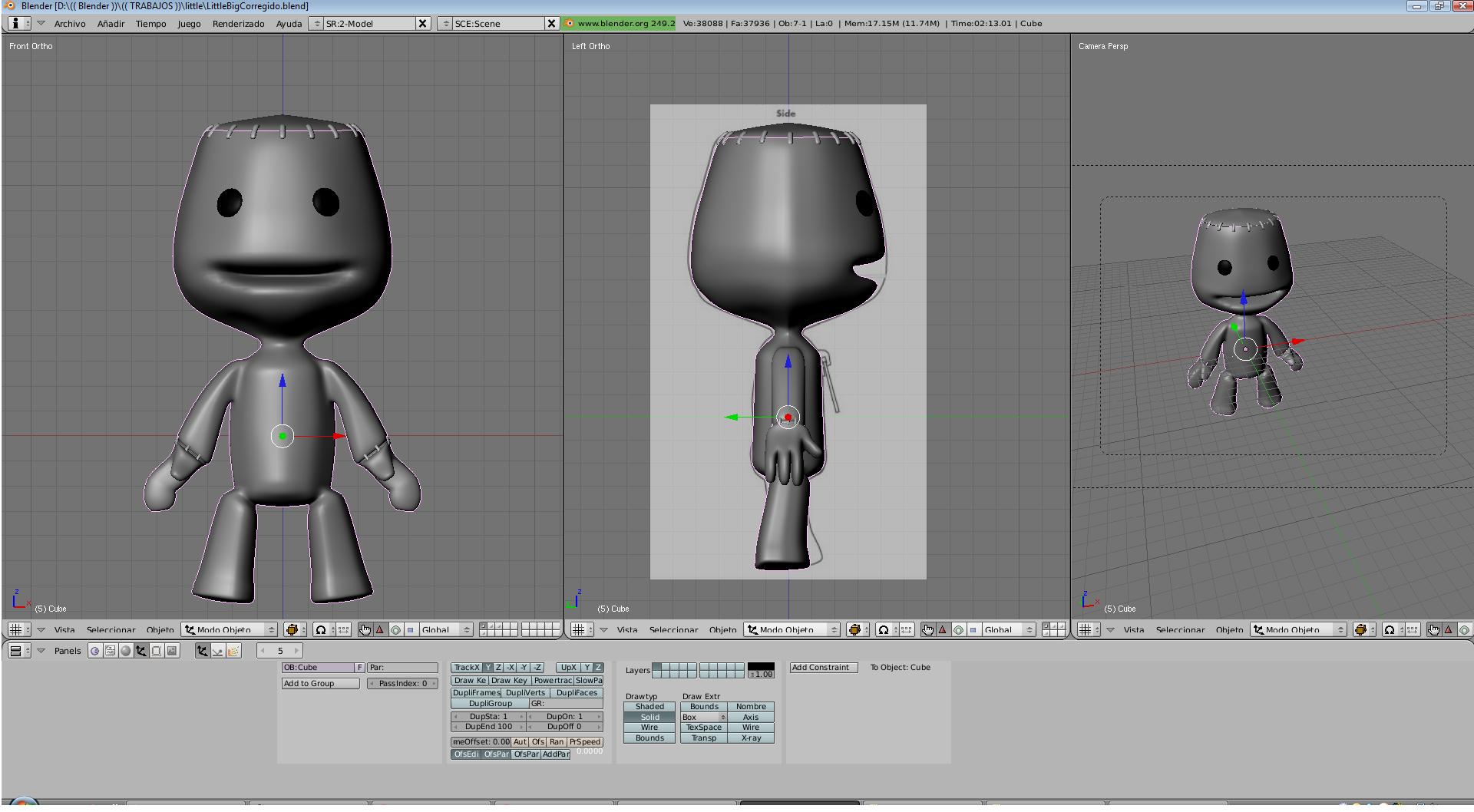Open the Modo Objeto dropdown in Camera Persp view
This screenshot has width=1474, height=812.
click(x=1298, y=629)
